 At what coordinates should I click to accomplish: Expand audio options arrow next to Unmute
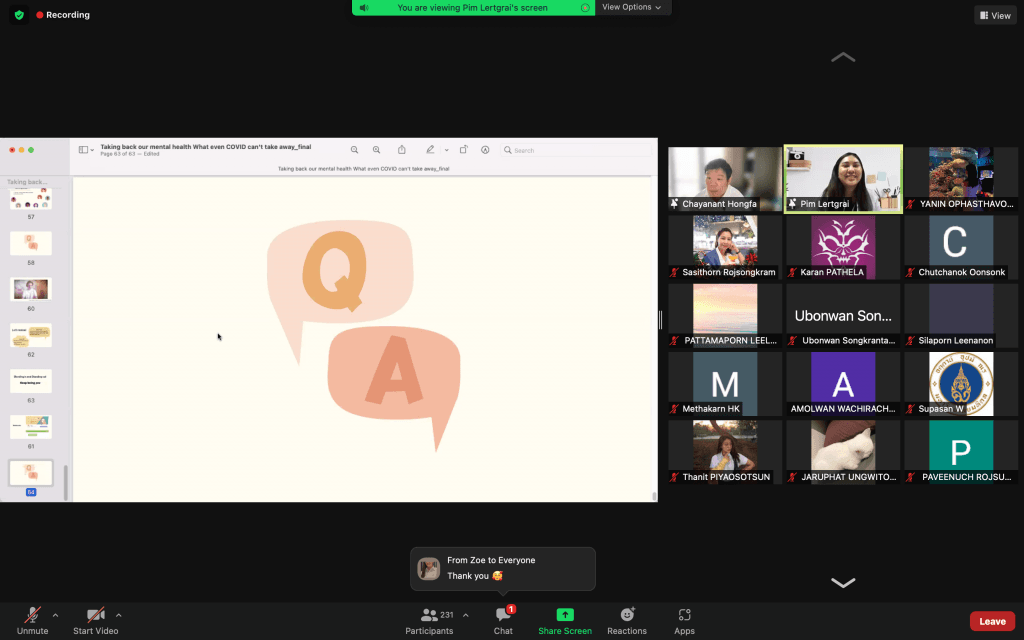[x=55, y=615]
